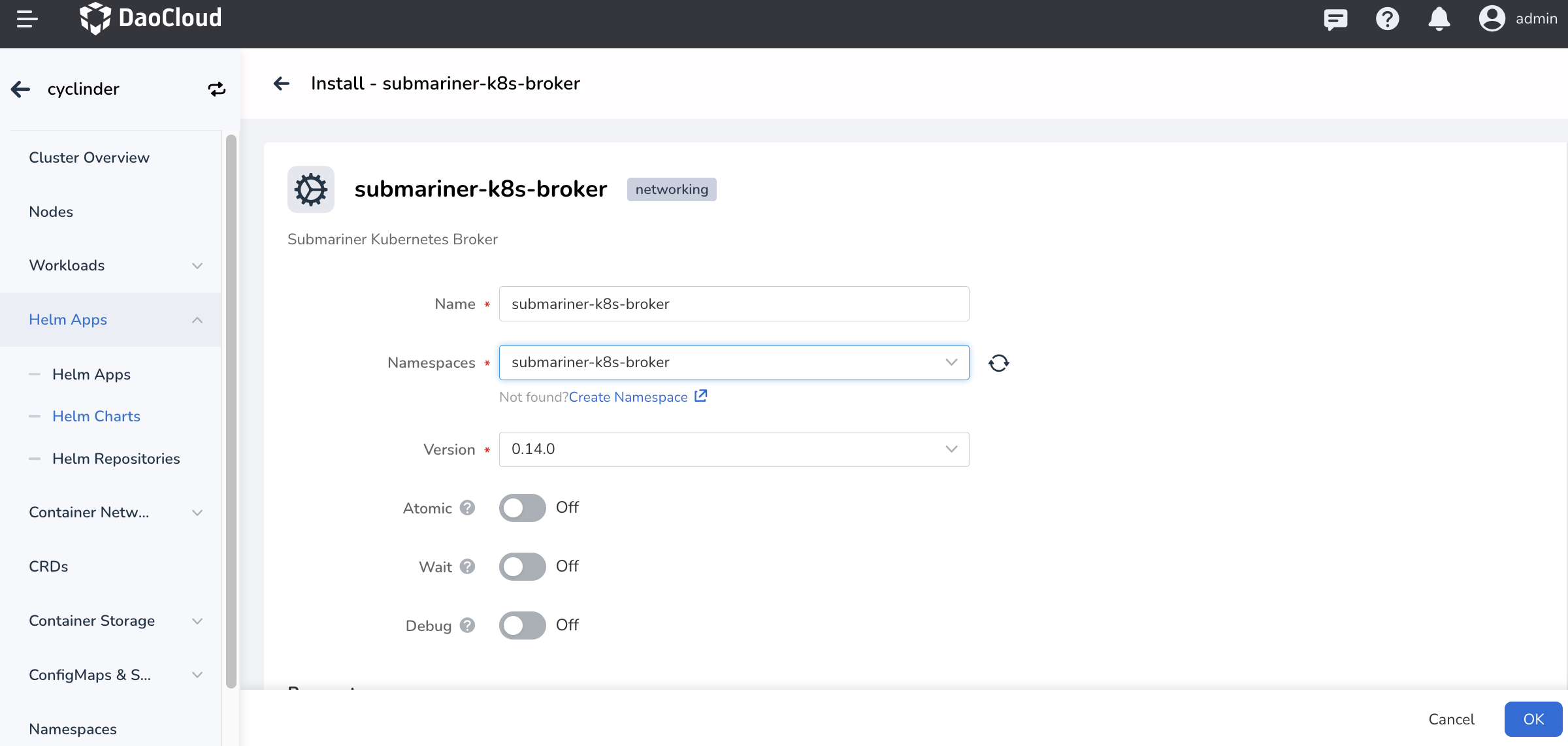Collapse the Helm Apps menu section

[x=111, y=319]
